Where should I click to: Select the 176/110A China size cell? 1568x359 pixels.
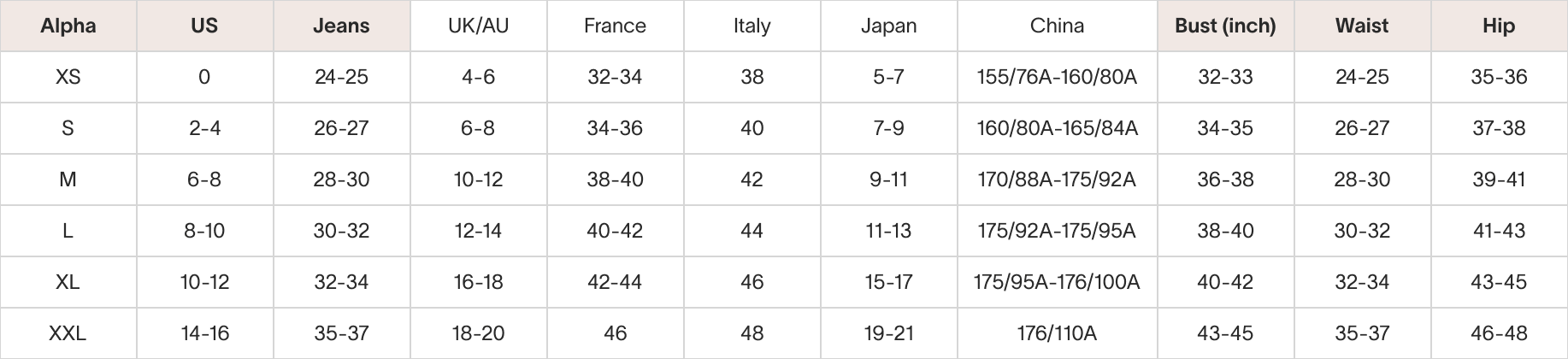[1058, 333]
